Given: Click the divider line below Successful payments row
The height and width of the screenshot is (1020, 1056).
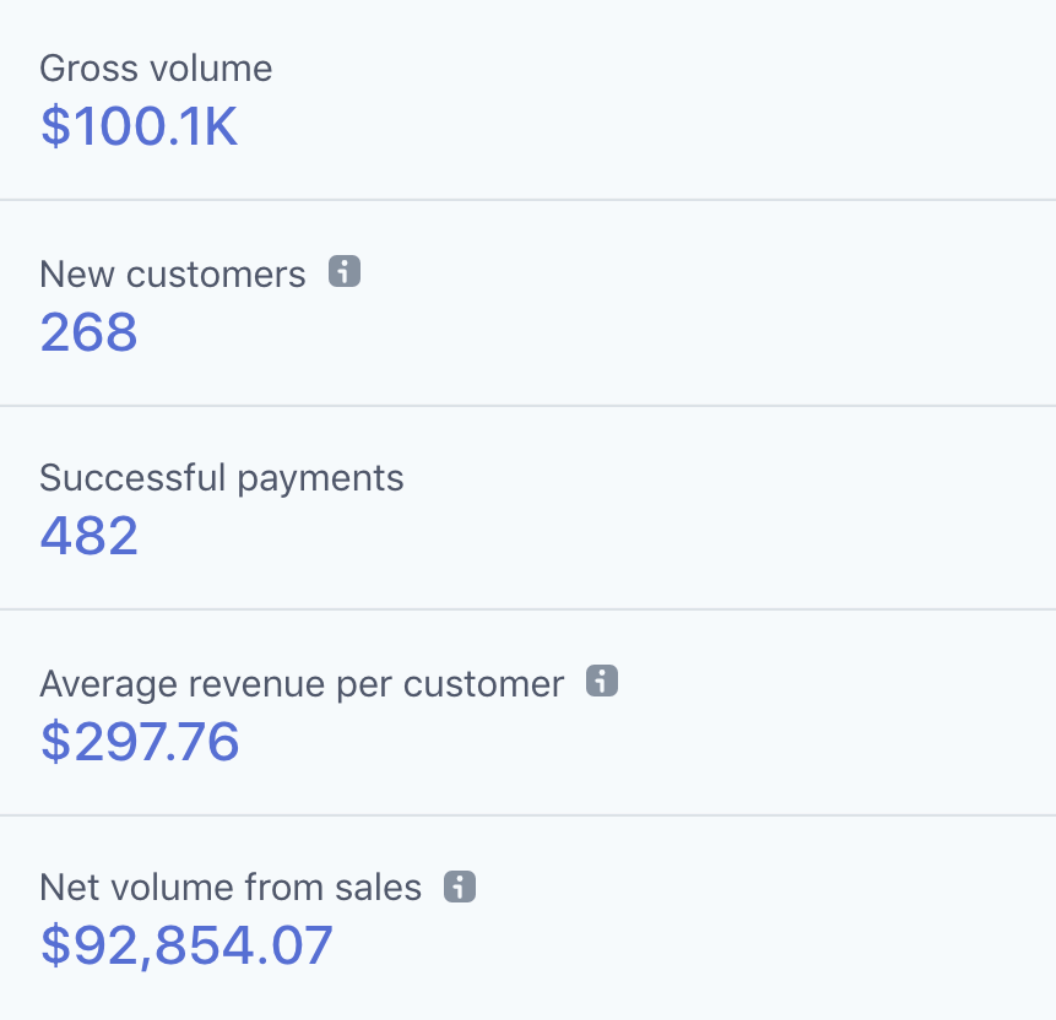Looking at the screenshot, I should point(528,609).
